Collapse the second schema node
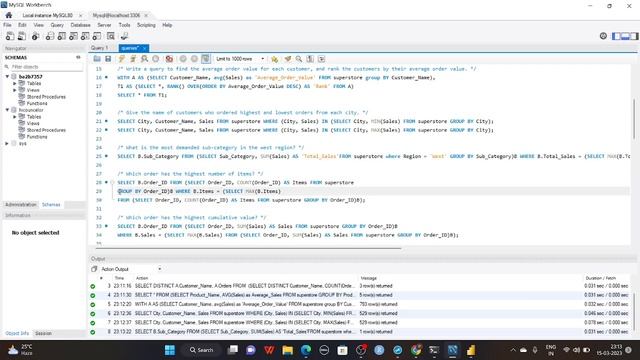 (7, 110)
